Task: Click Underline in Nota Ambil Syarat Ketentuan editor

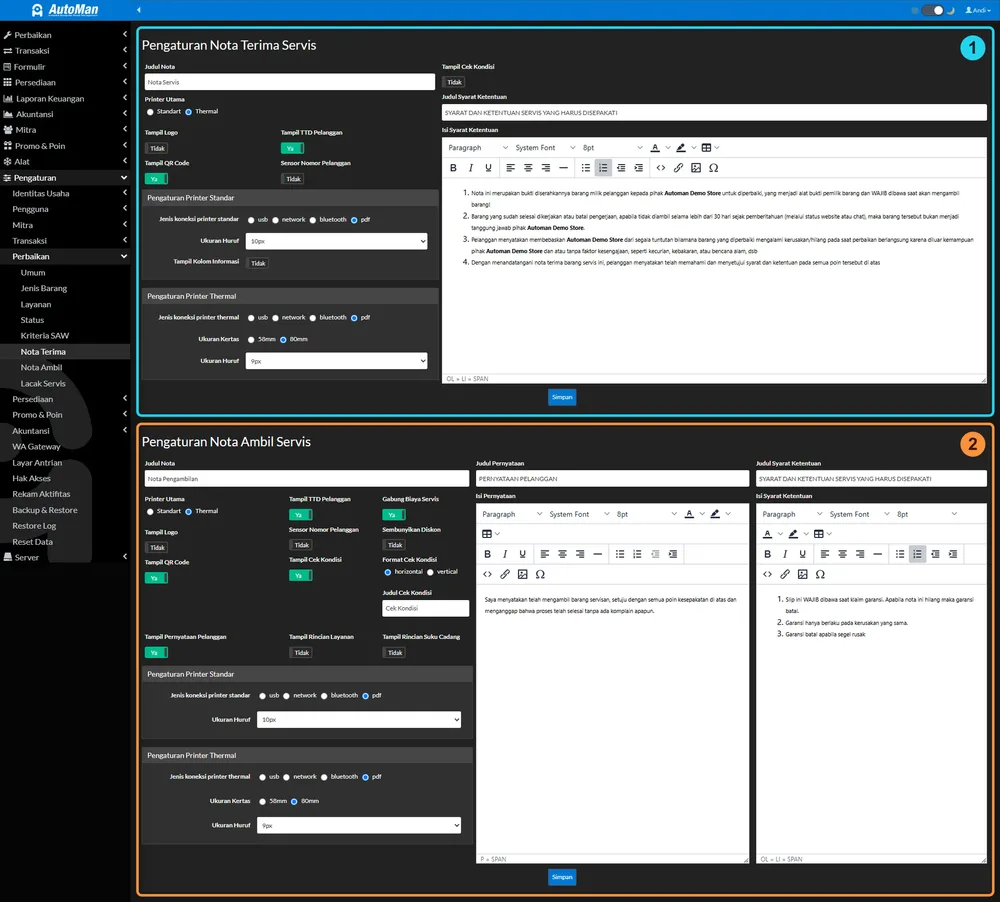Action: coord(802,554)
